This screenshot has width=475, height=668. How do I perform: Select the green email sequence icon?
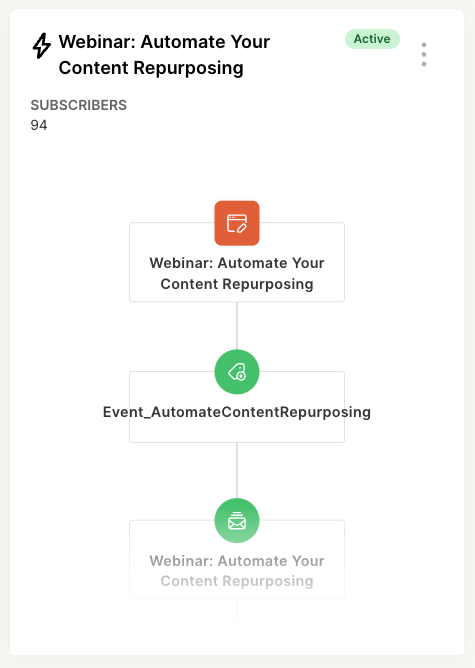point(237,521)
